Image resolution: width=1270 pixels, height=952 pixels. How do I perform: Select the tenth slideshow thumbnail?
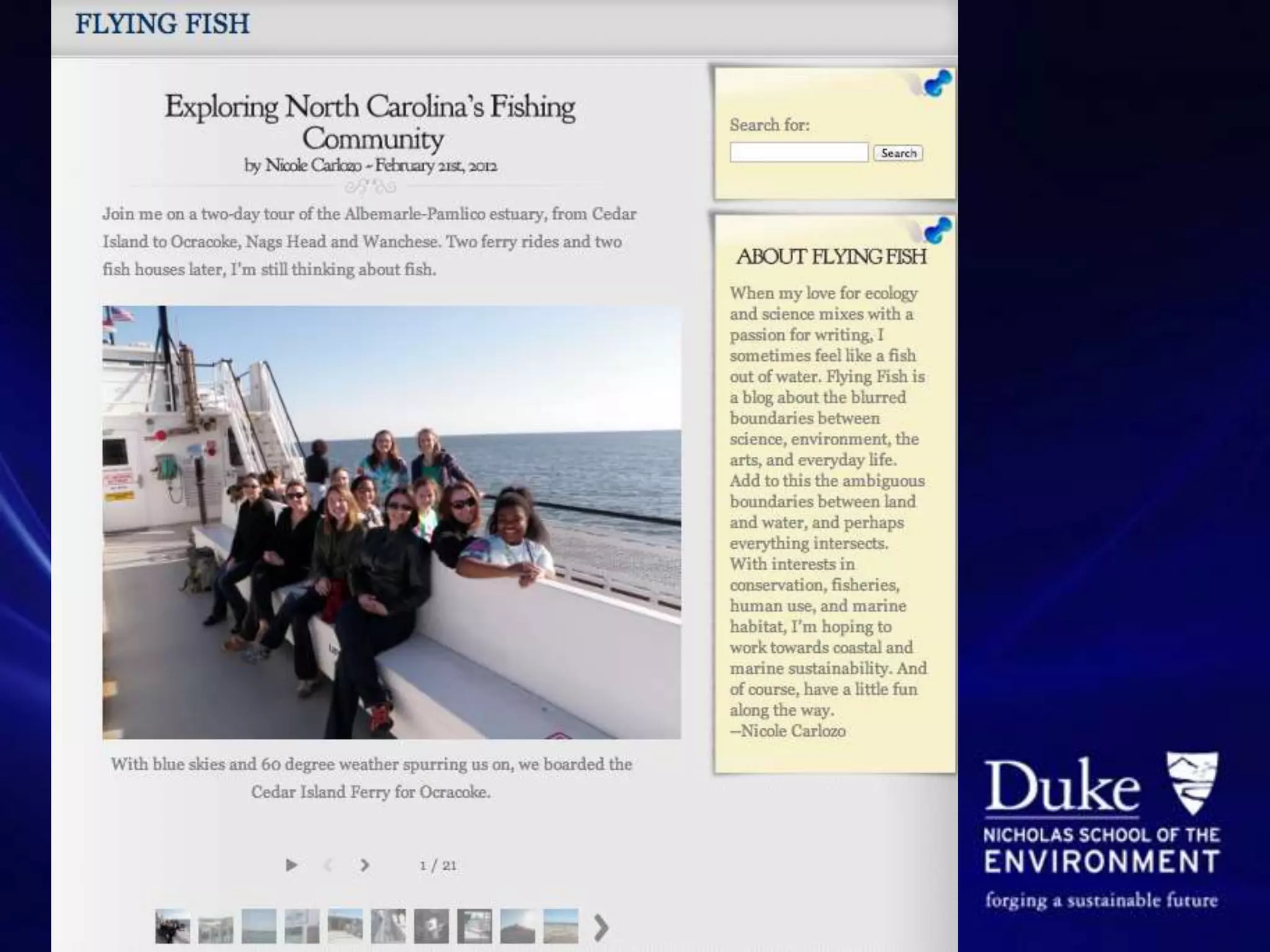561,926
